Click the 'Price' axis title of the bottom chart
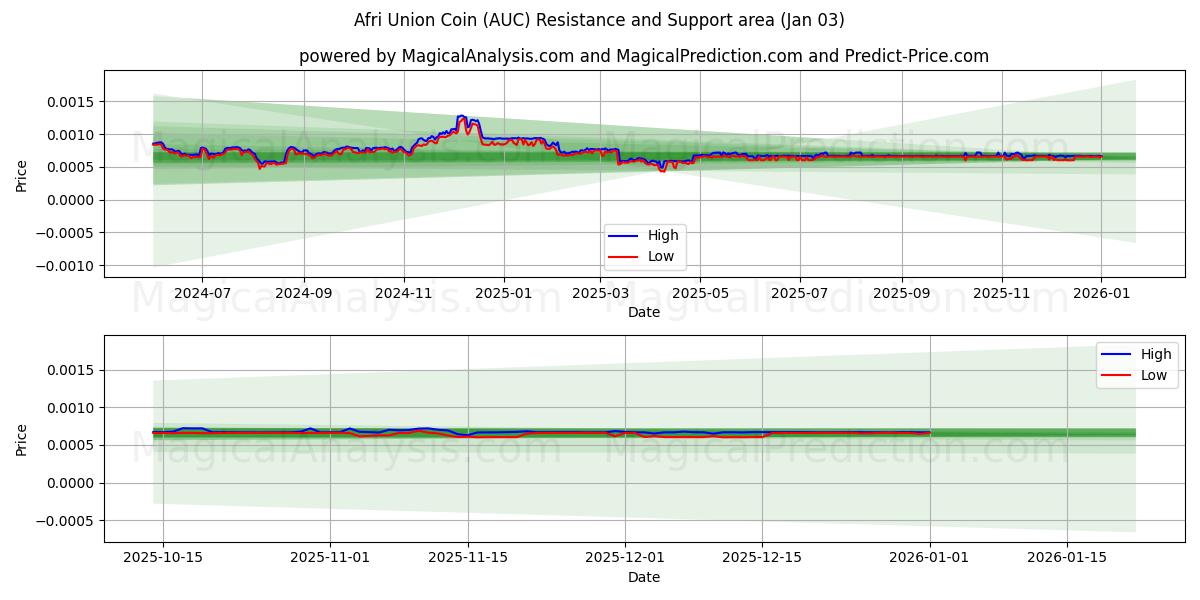Screen dimensions: 1200x600 21,439
